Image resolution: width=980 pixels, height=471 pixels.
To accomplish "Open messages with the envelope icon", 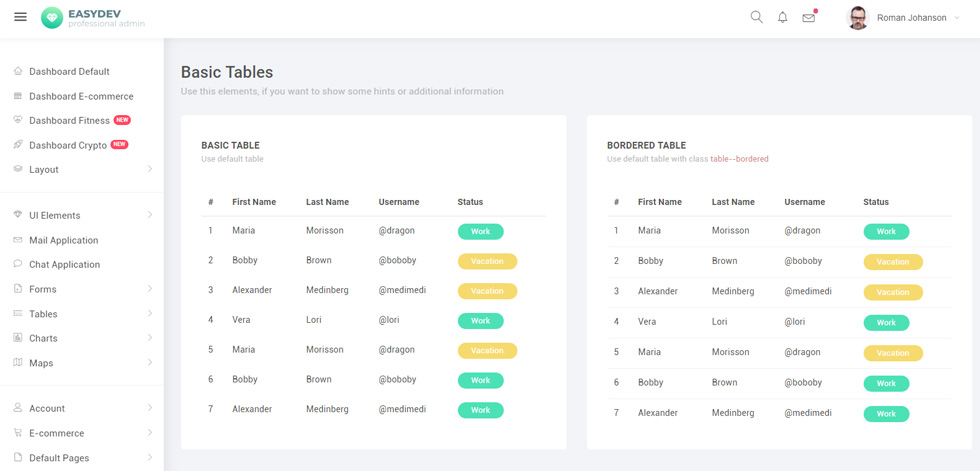I will tap(809, 17).
